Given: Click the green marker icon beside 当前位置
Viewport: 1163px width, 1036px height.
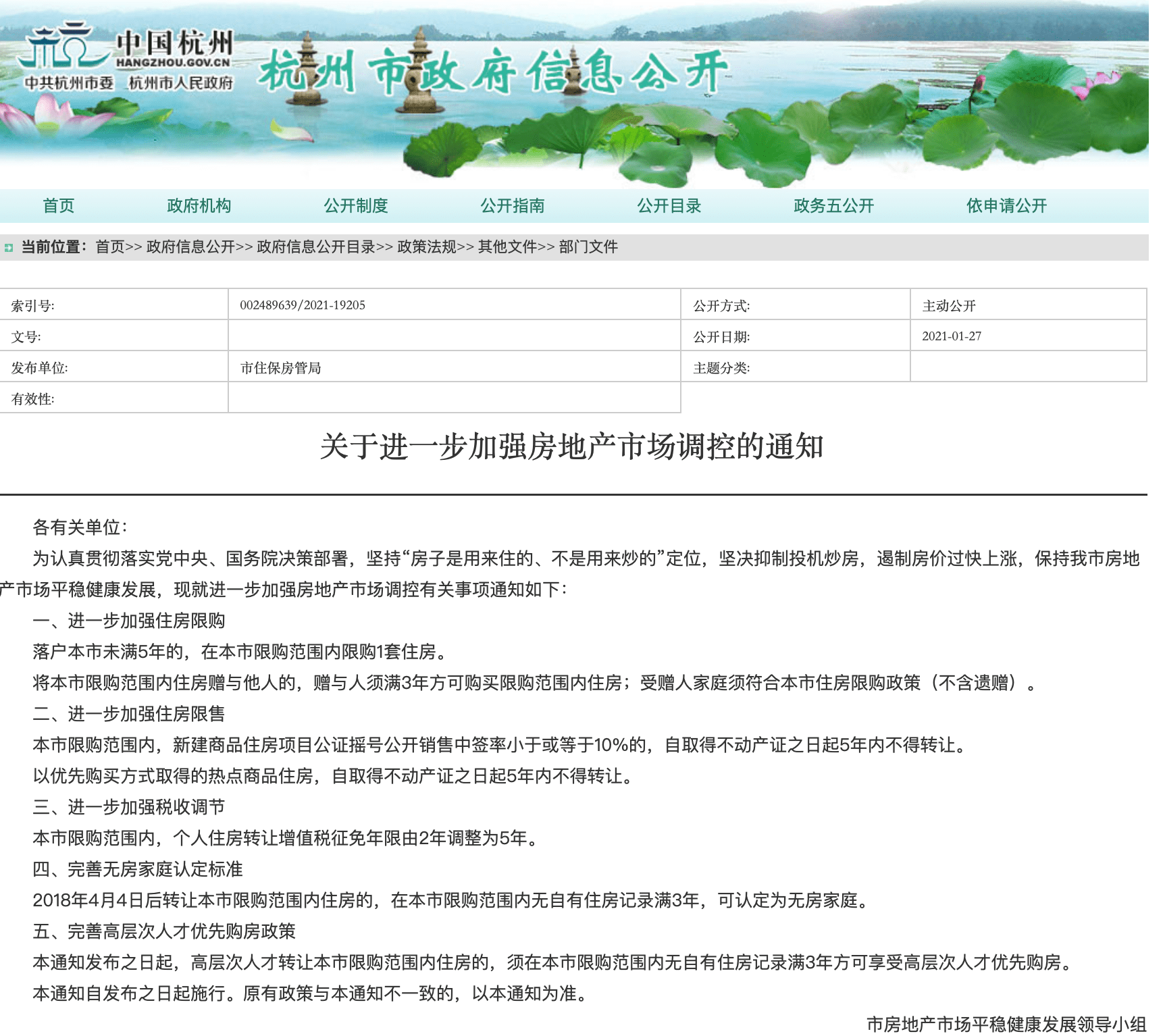Looking at the screenshot, I should click(8, 247).
